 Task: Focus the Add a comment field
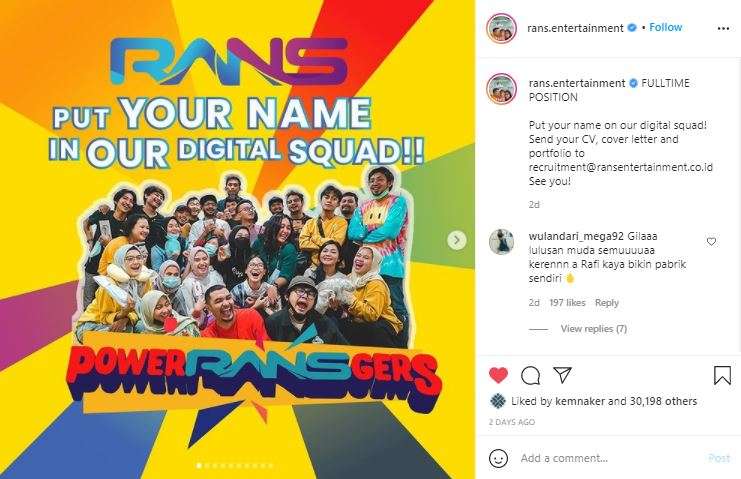click(610, 458)
